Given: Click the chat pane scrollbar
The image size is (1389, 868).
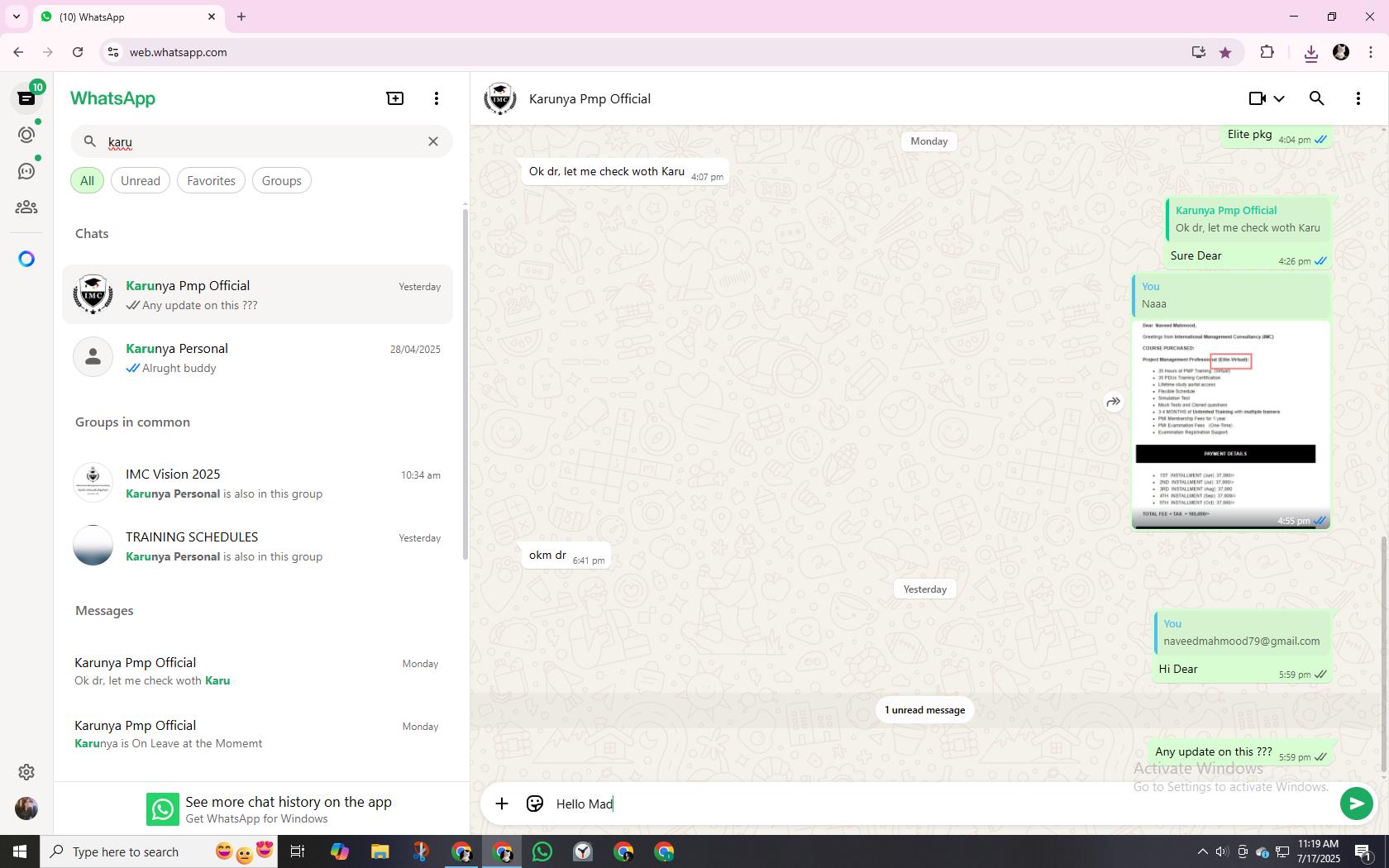Looking at the screenshot, I should point(1384,655).
